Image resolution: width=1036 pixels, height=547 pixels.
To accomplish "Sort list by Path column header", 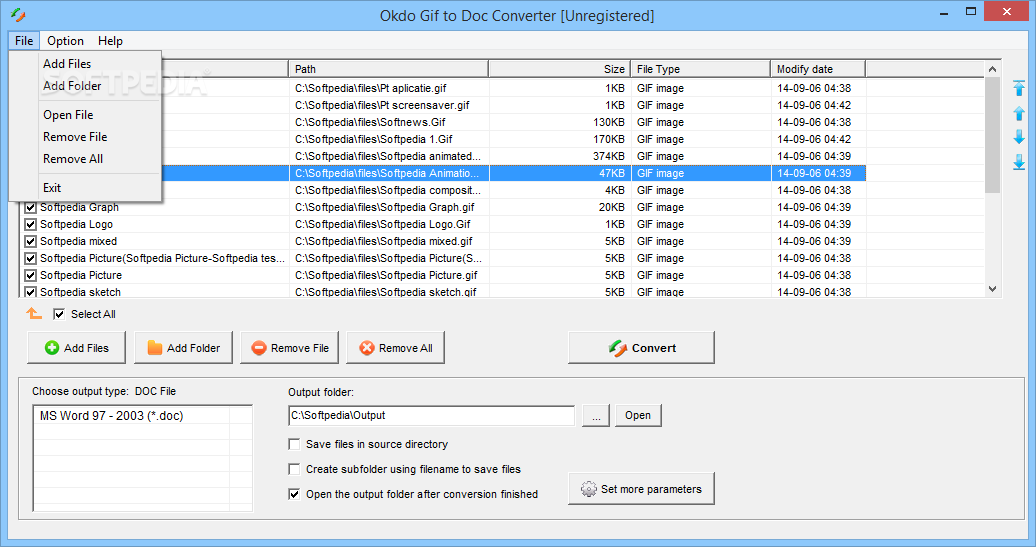I will tap(388, 69).
